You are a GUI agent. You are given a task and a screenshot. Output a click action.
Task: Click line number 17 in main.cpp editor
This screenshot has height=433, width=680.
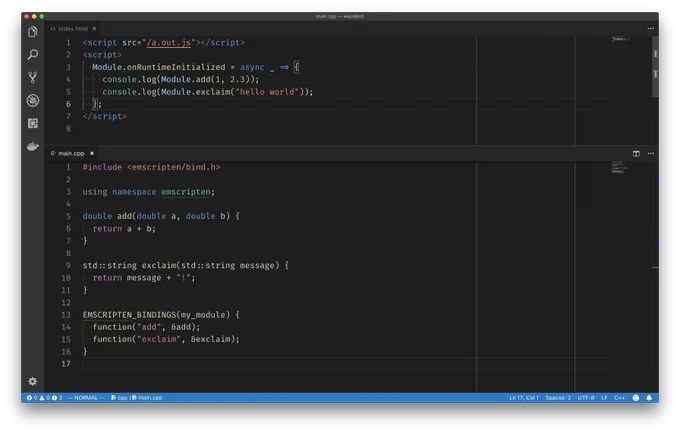66,364
